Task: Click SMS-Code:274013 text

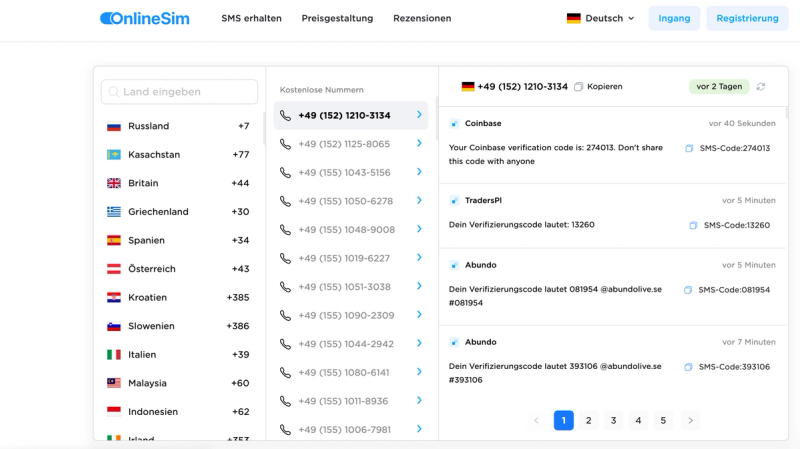Action: (x=735, y=148)
